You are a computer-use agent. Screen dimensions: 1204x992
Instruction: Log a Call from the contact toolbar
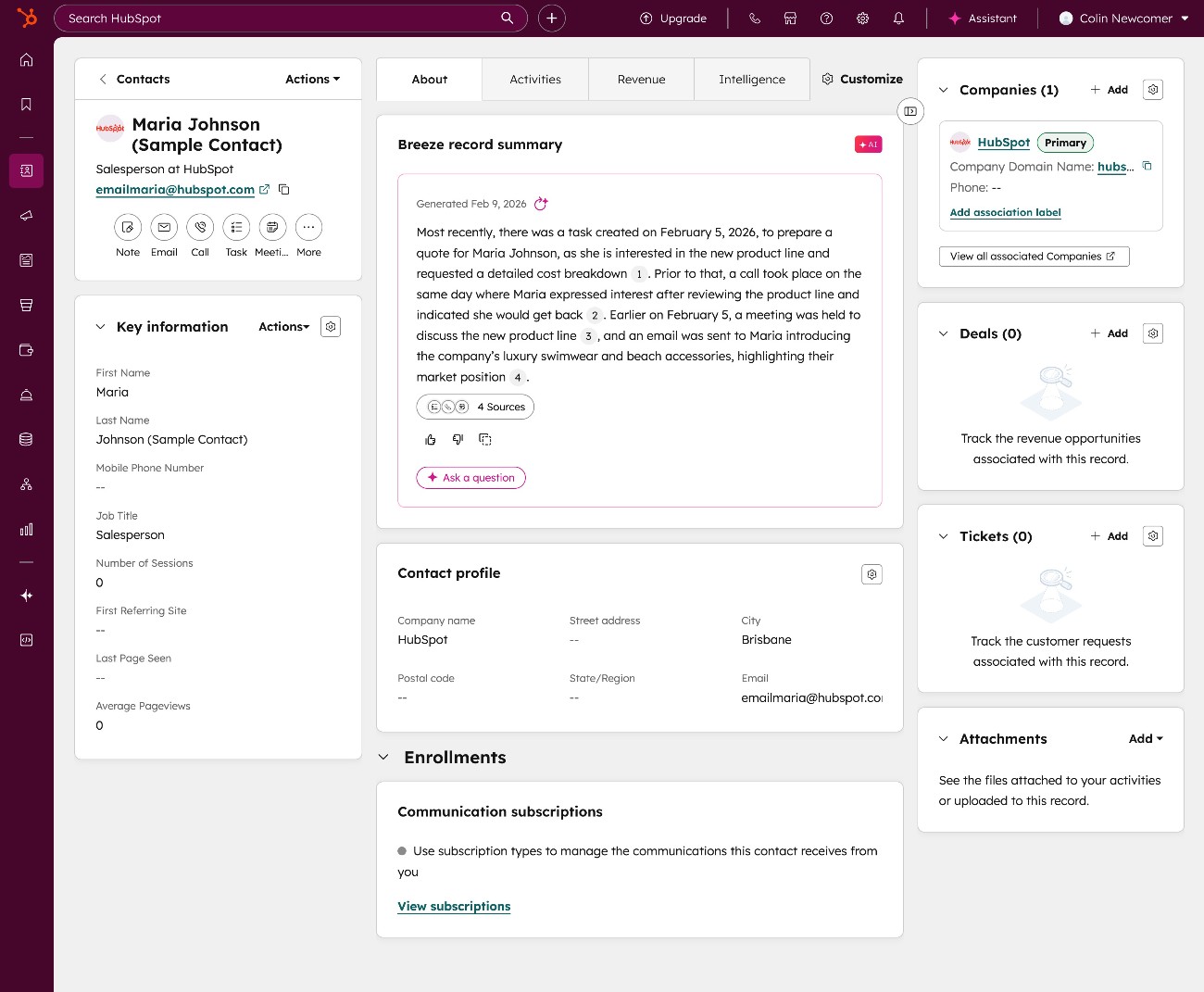point(200,227)
